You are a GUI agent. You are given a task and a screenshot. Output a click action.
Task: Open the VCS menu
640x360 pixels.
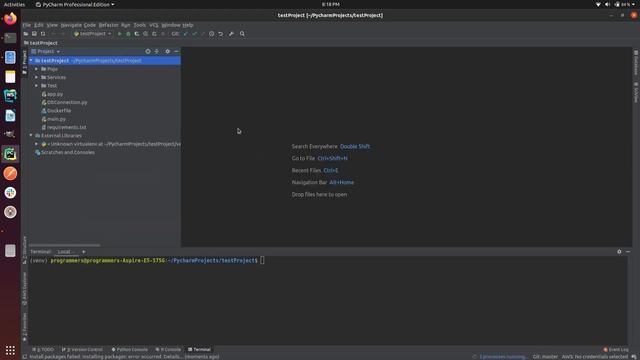coord(153,25)
